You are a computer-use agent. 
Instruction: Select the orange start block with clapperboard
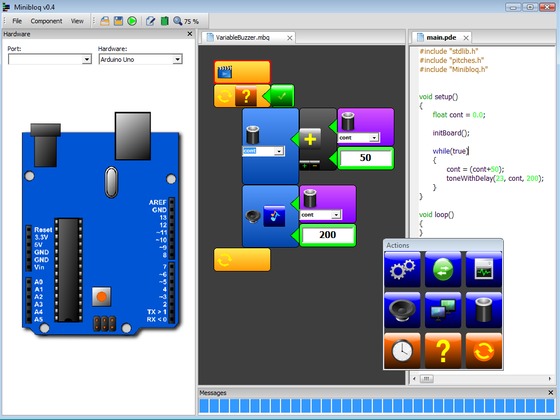[x=242, y=72]
